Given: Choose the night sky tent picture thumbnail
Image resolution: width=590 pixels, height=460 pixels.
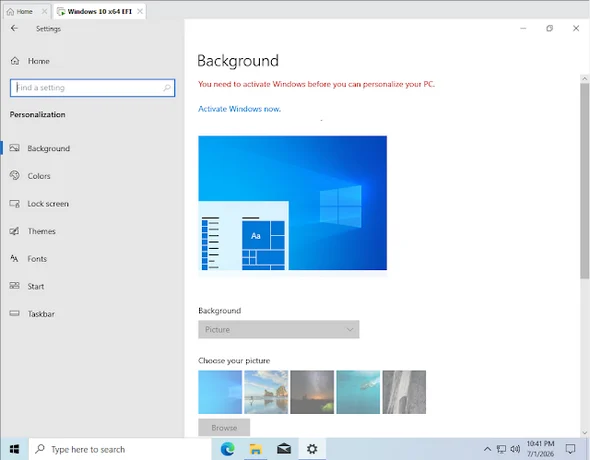Looking at the screenshot, I should coord(312,392).
